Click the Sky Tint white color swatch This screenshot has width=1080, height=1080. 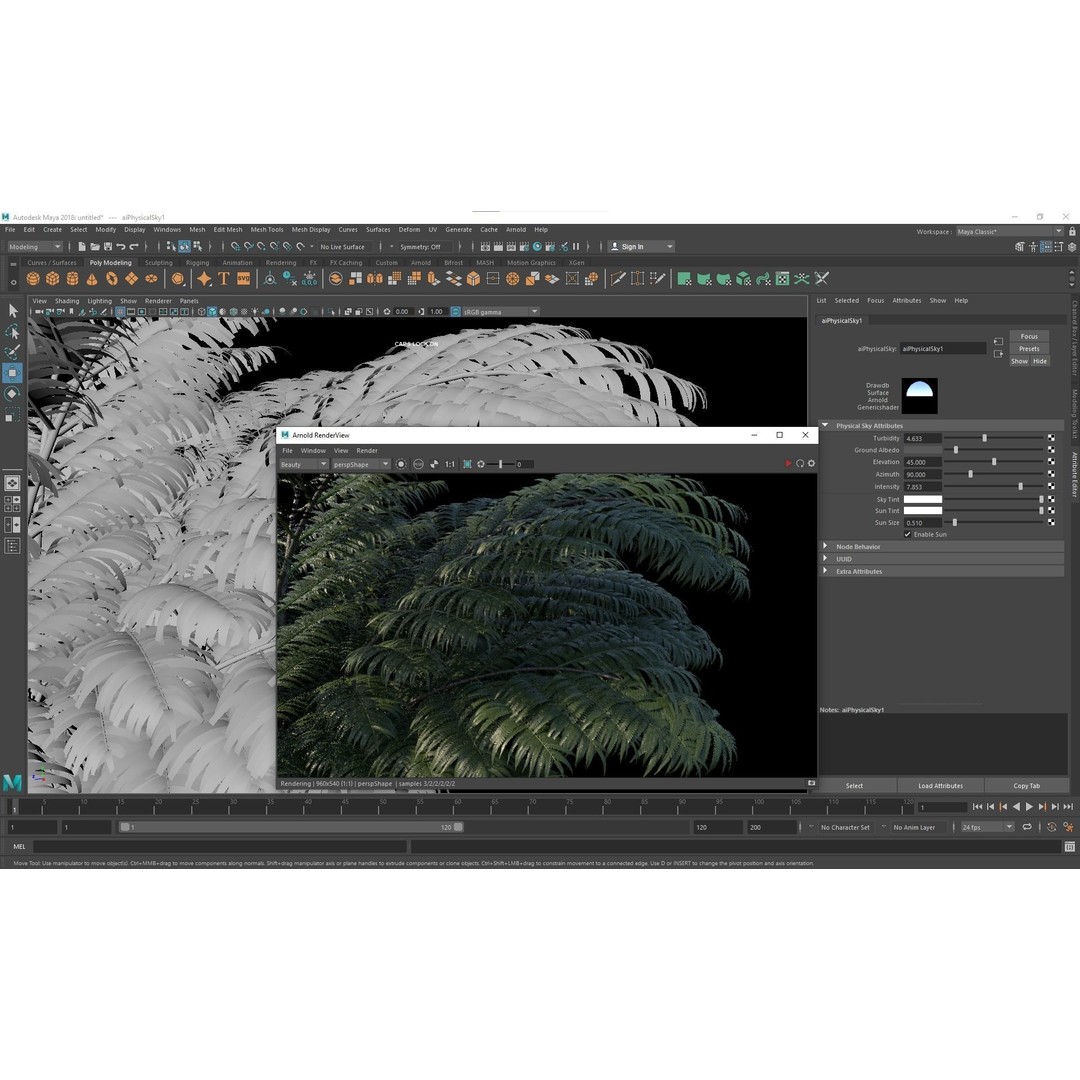(922, 499)
